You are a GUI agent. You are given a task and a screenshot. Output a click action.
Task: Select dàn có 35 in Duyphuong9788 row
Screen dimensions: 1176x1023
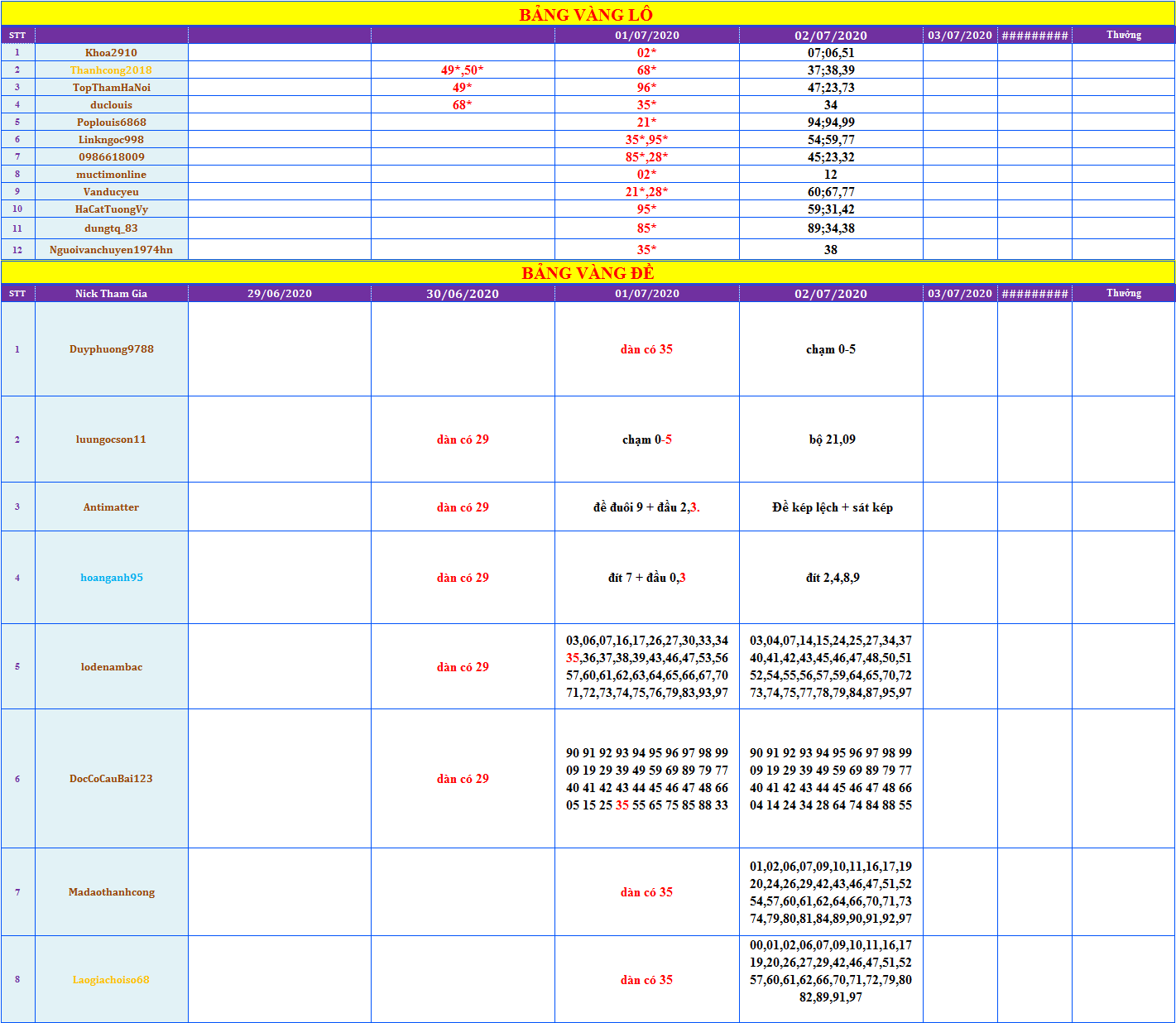[647, 348]
